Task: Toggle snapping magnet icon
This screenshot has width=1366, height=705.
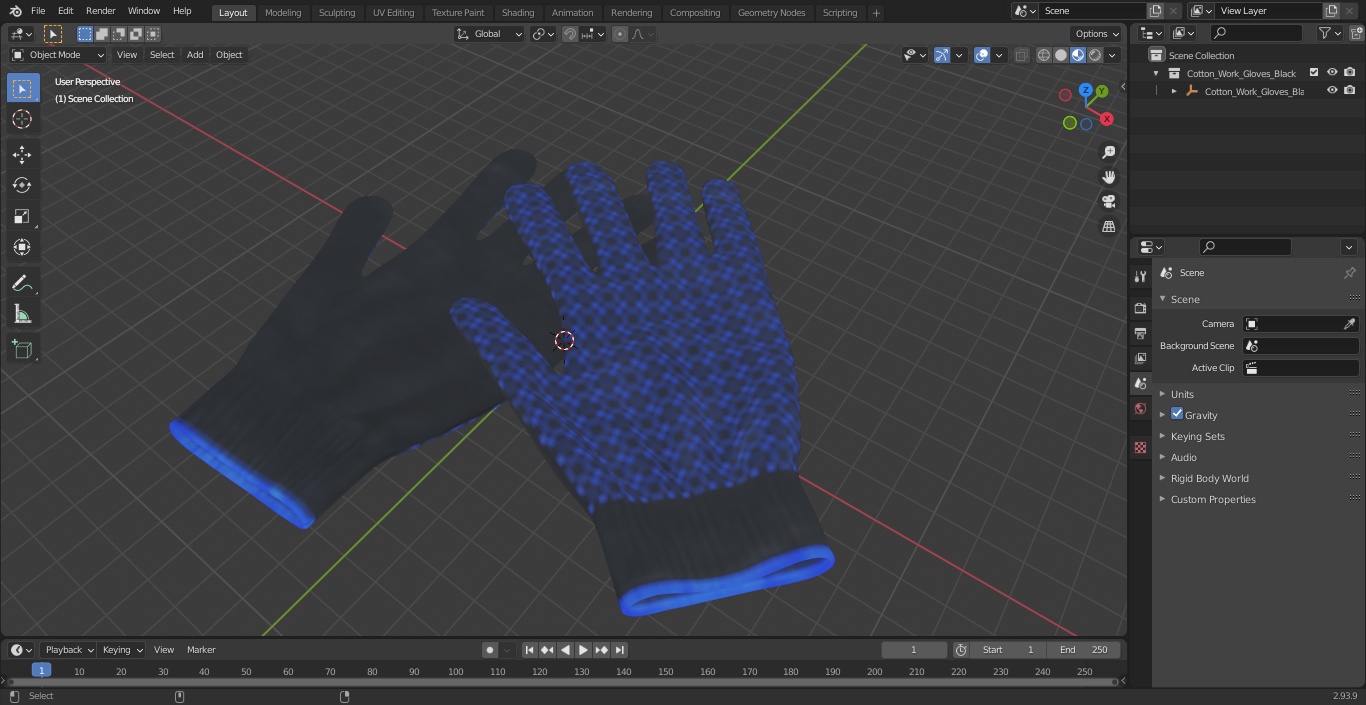Action: 570,34
